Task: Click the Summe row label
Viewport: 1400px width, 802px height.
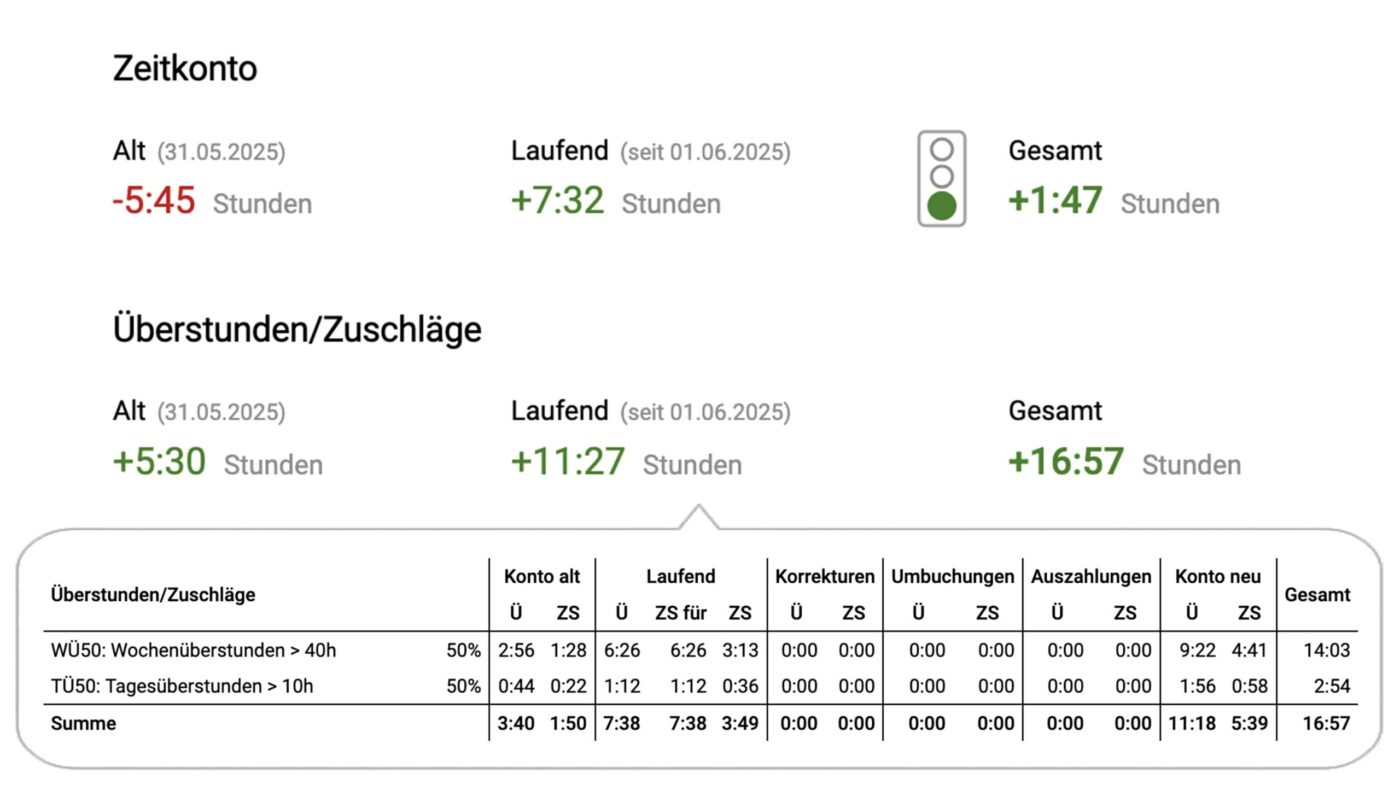Action: tap(83, 723)
